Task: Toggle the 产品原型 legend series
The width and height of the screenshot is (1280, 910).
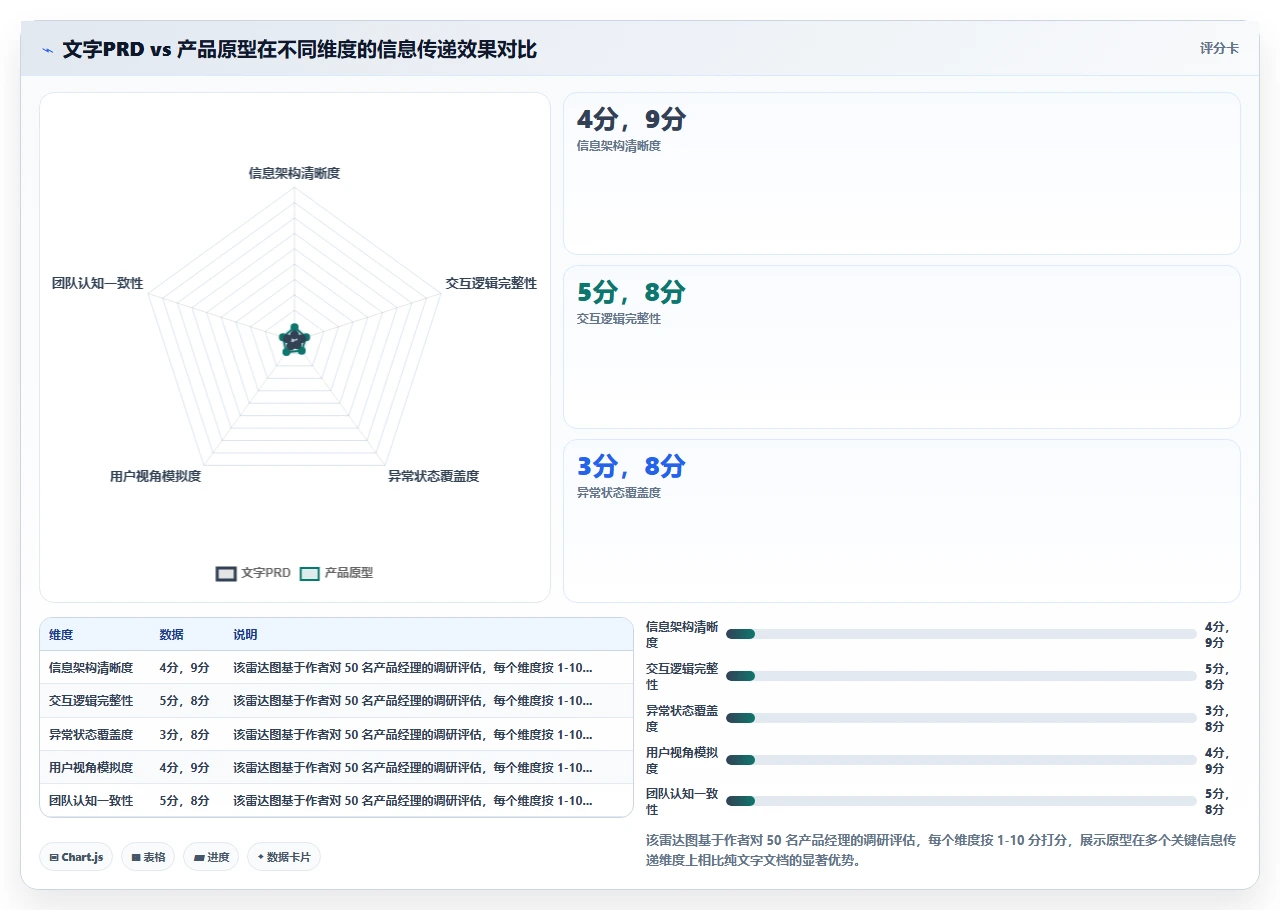Action: 337,573
